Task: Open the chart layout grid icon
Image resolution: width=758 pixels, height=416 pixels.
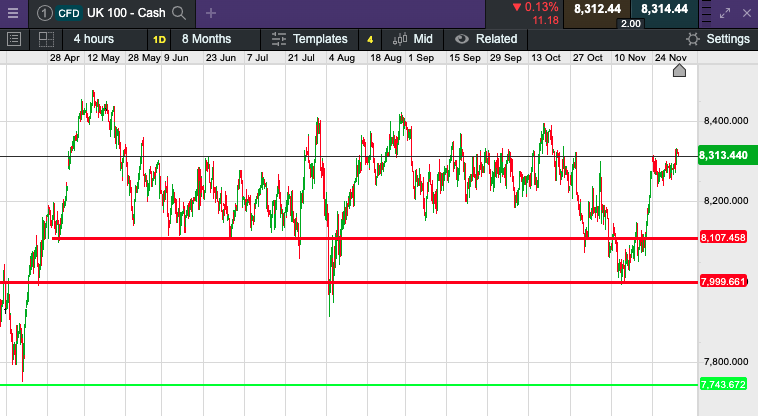Action: (x=46, y=39)
